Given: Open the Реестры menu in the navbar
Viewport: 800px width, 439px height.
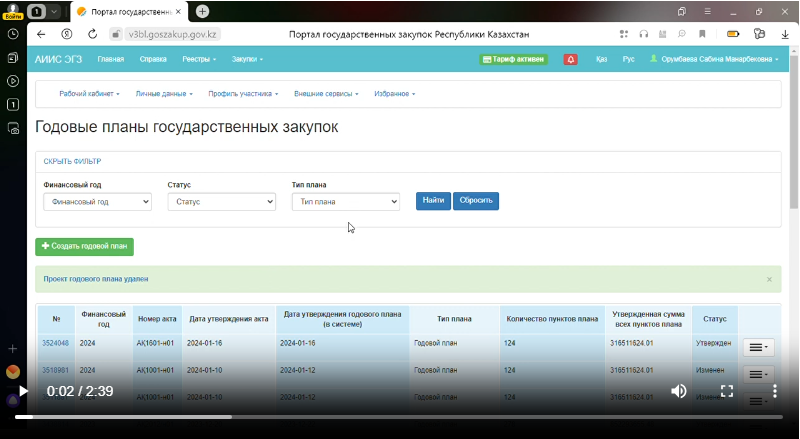Looking at the screenshot, I should tap(198, 59).
